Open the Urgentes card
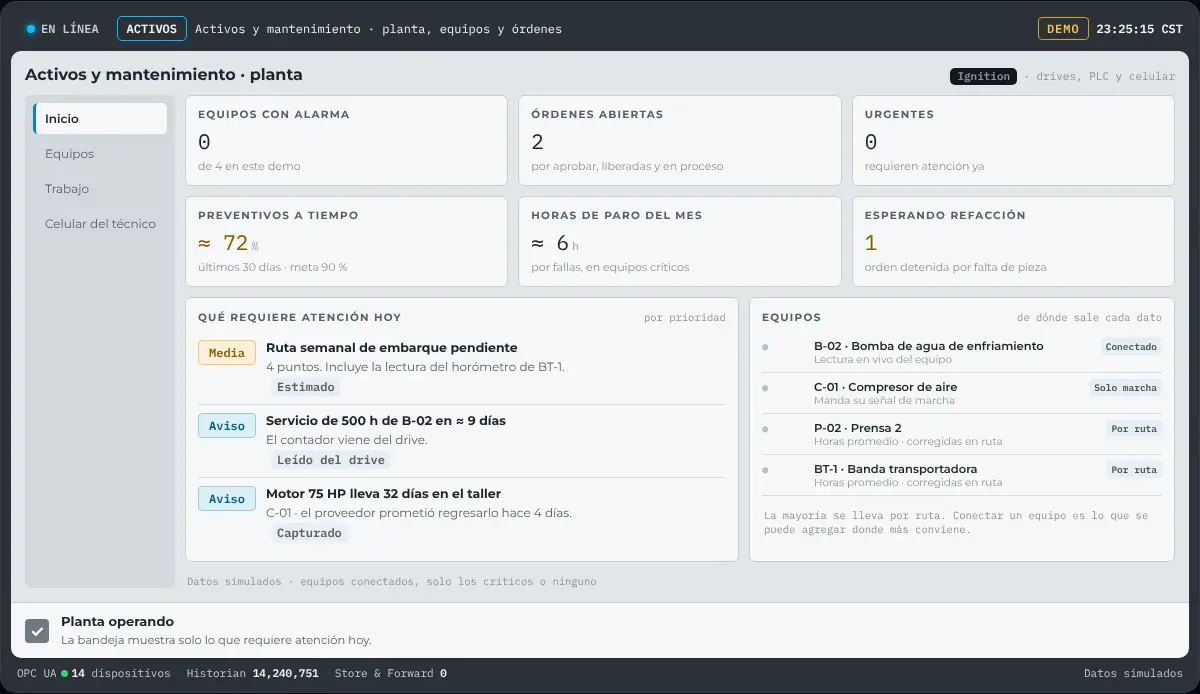This screenshot has height=694, width=1200. (x=1013, y=141)
